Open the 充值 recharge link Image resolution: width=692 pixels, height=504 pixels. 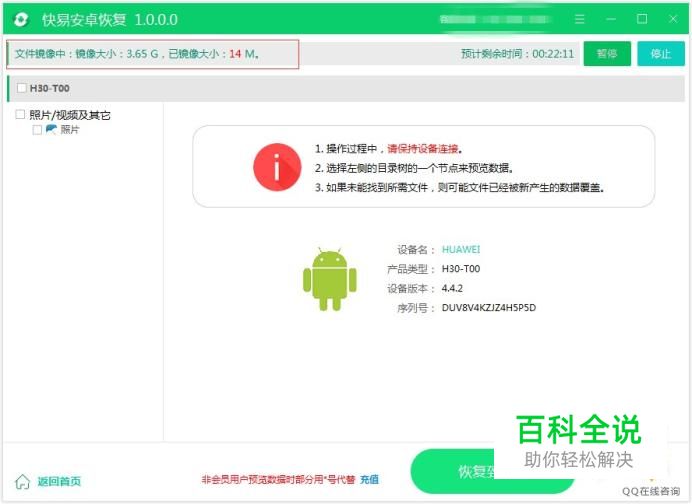[x=369, y=479]
